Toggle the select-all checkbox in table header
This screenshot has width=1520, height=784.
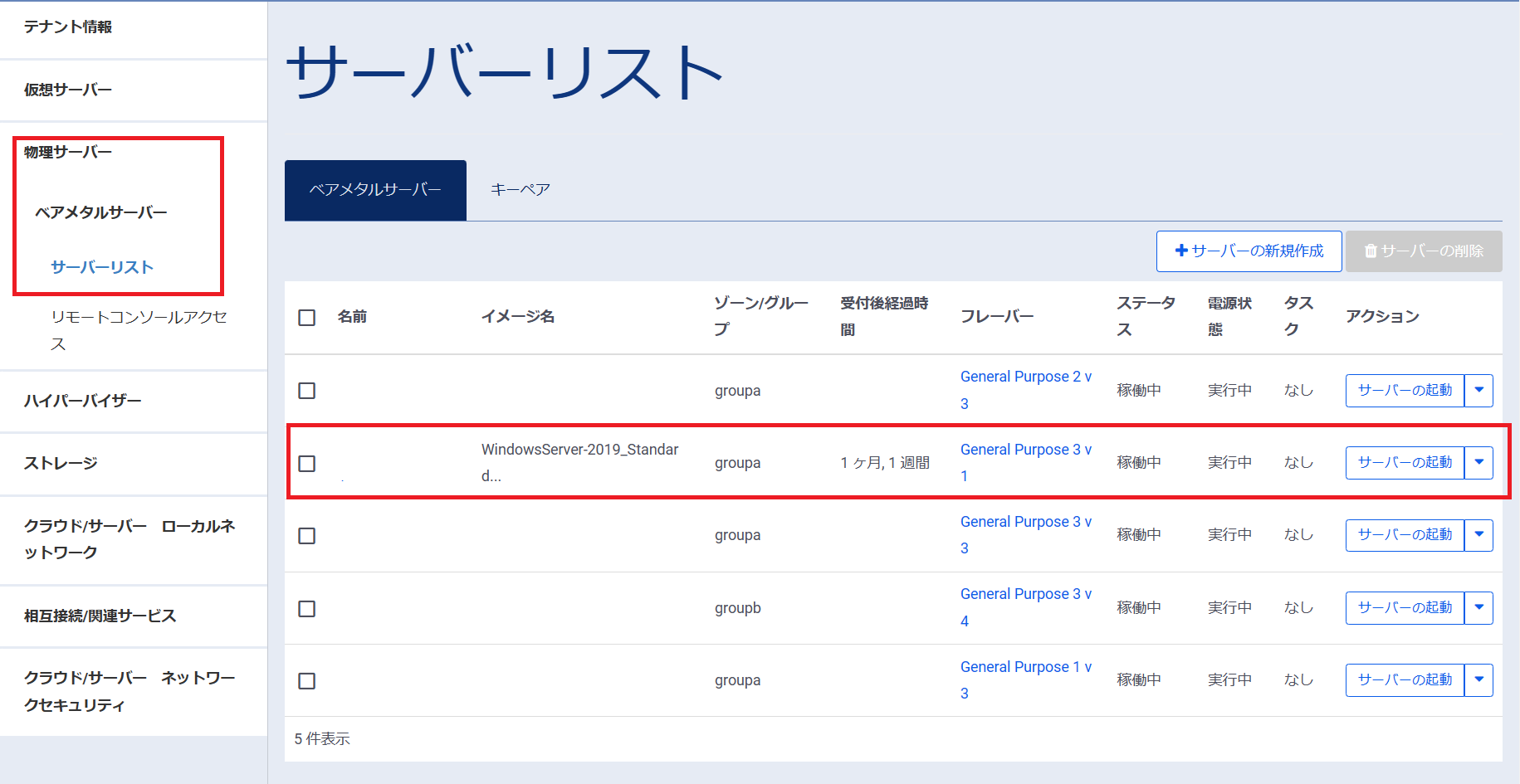tap(307, 318)
